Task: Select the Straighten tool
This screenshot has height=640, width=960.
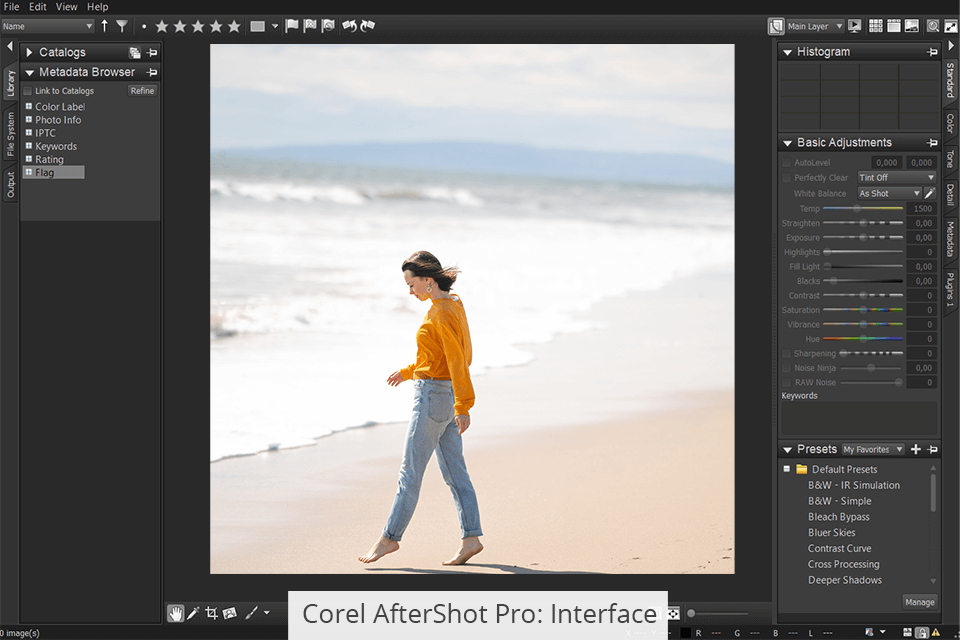Action: coord(230,613)
